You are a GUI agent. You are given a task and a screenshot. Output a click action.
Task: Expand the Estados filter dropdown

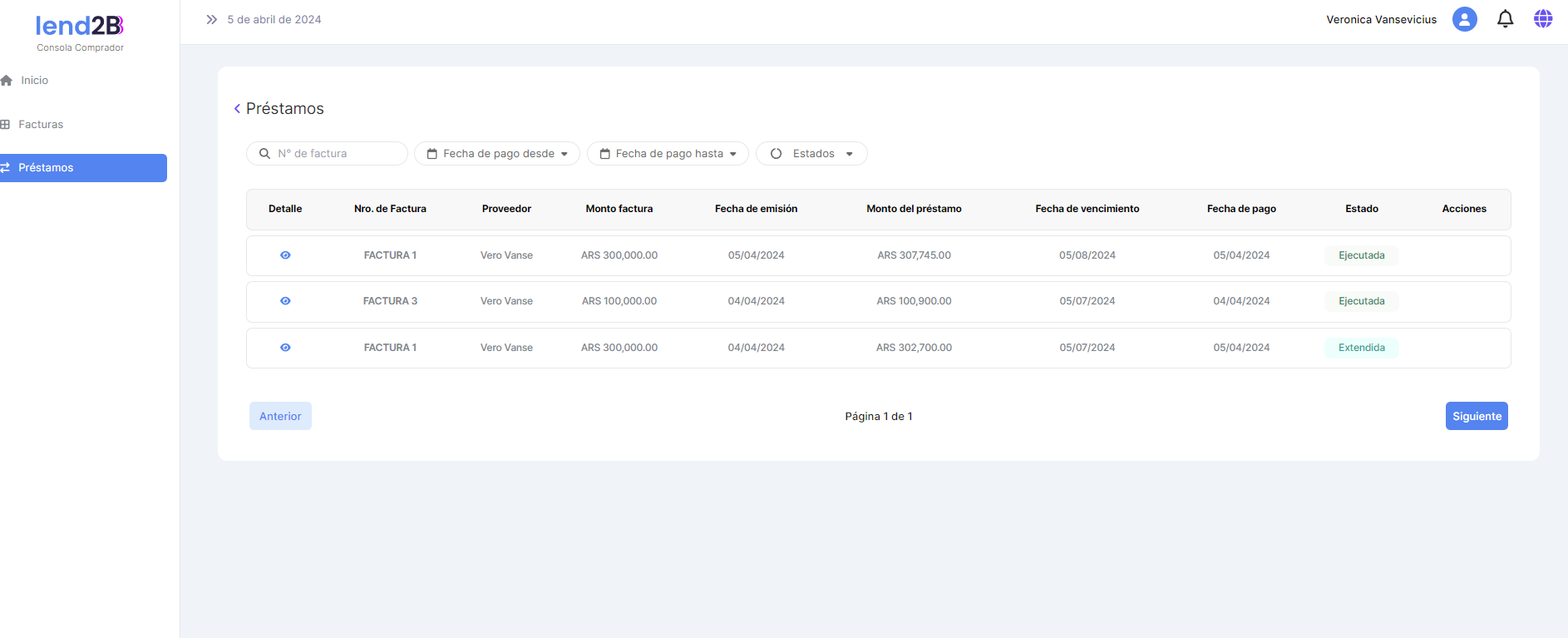tap(811, 154)
